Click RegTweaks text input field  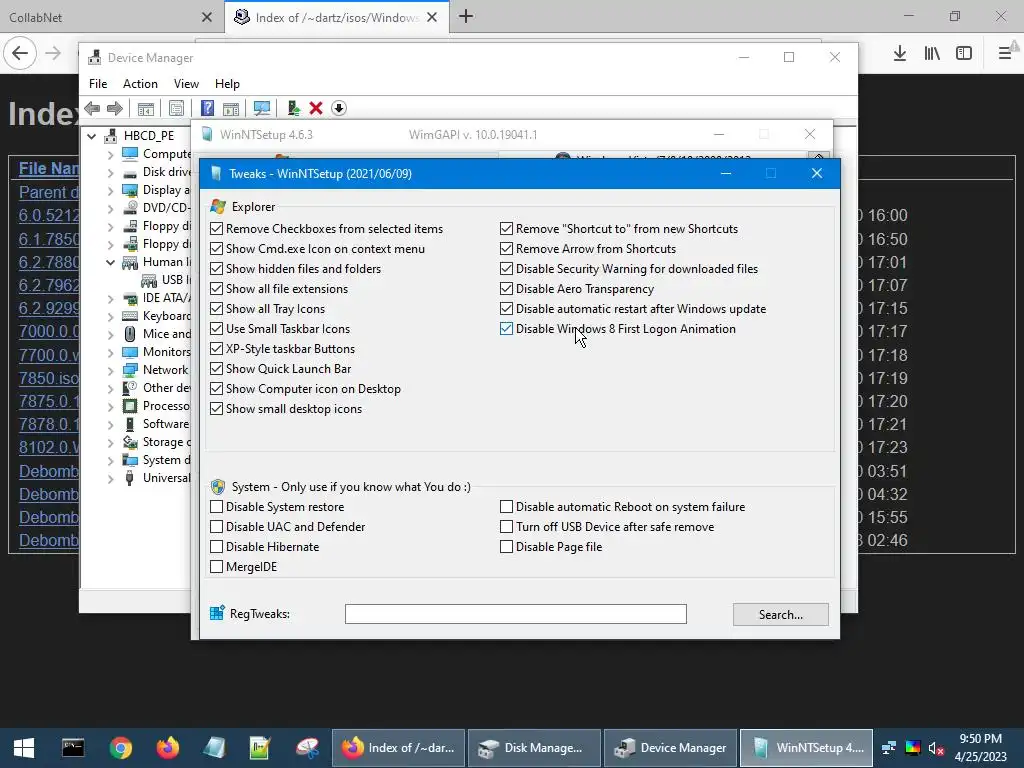[516, 614]
